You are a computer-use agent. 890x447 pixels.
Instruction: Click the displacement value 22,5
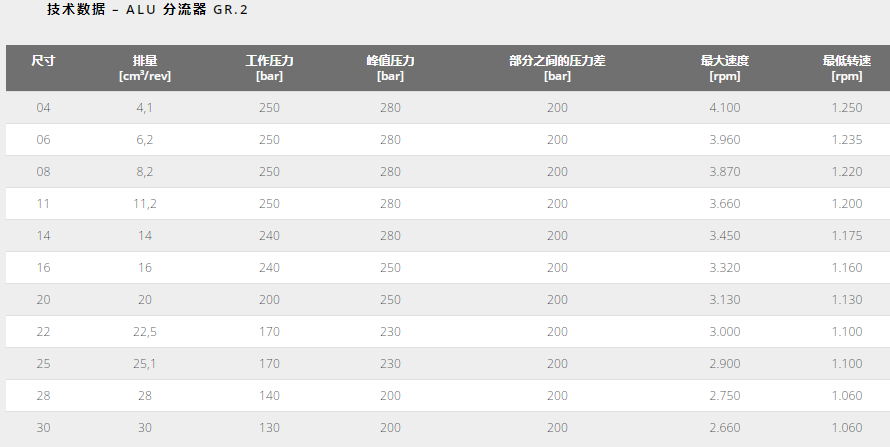click(x=145, y=332)
